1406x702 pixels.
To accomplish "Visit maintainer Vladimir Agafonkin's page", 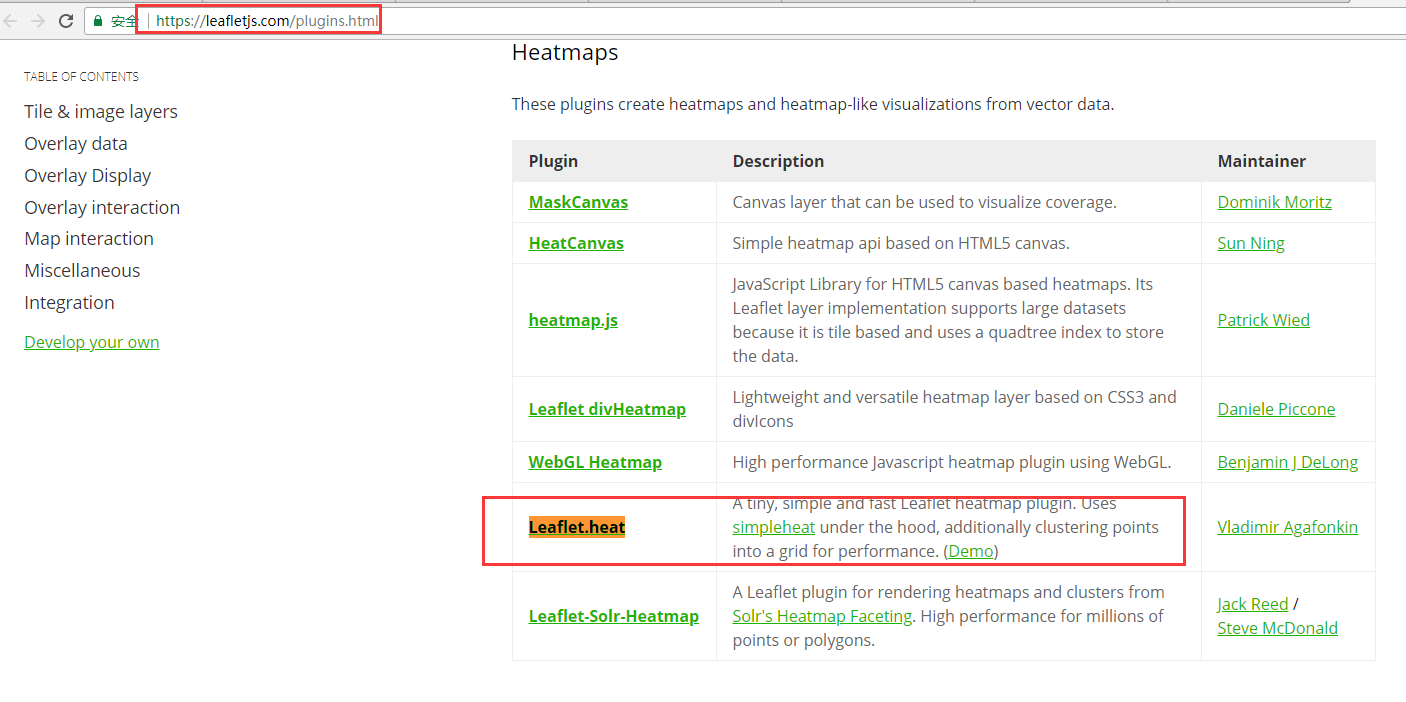I will [1288, 527].
